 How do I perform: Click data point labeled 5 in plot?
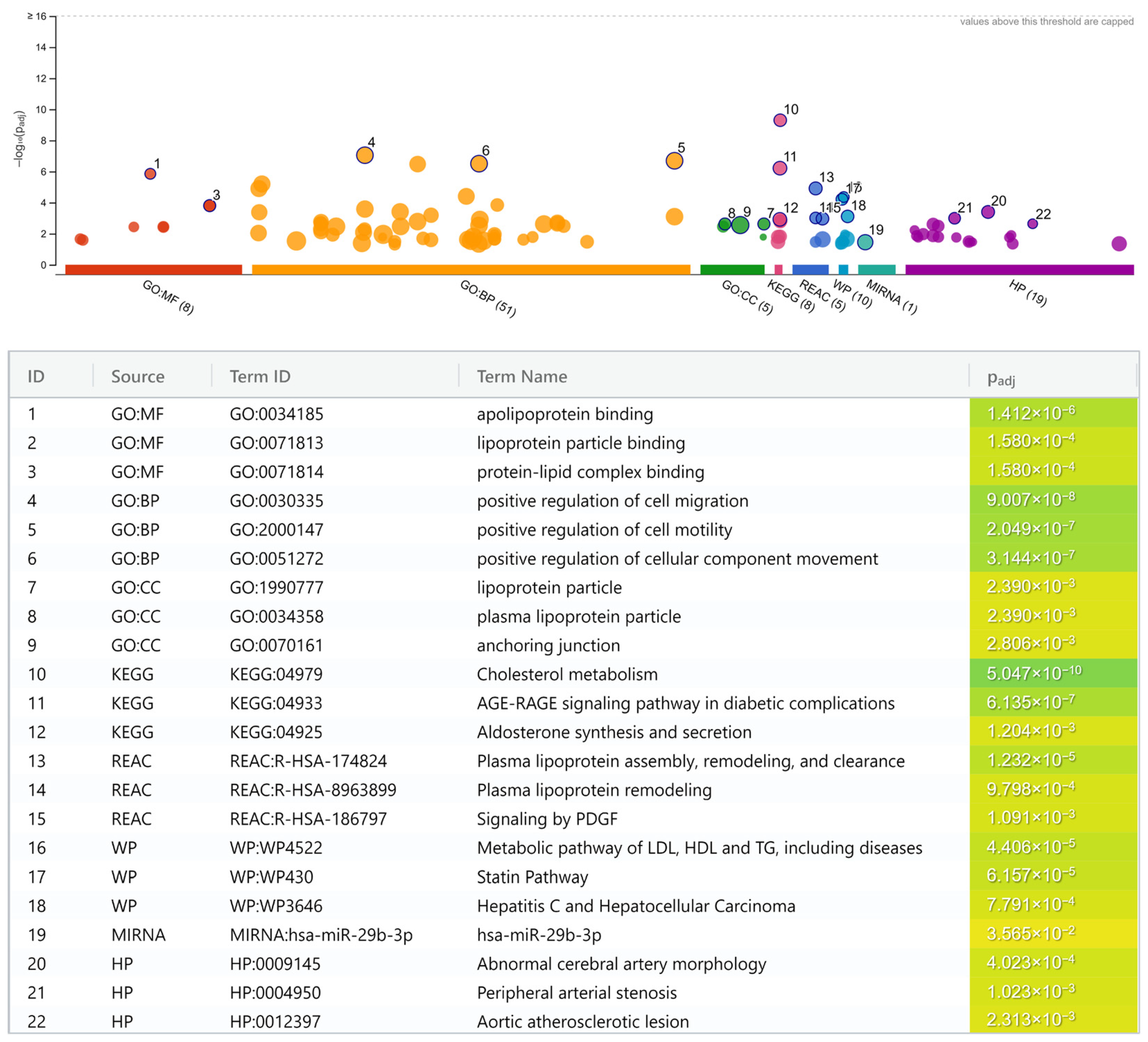pos(674,160)
